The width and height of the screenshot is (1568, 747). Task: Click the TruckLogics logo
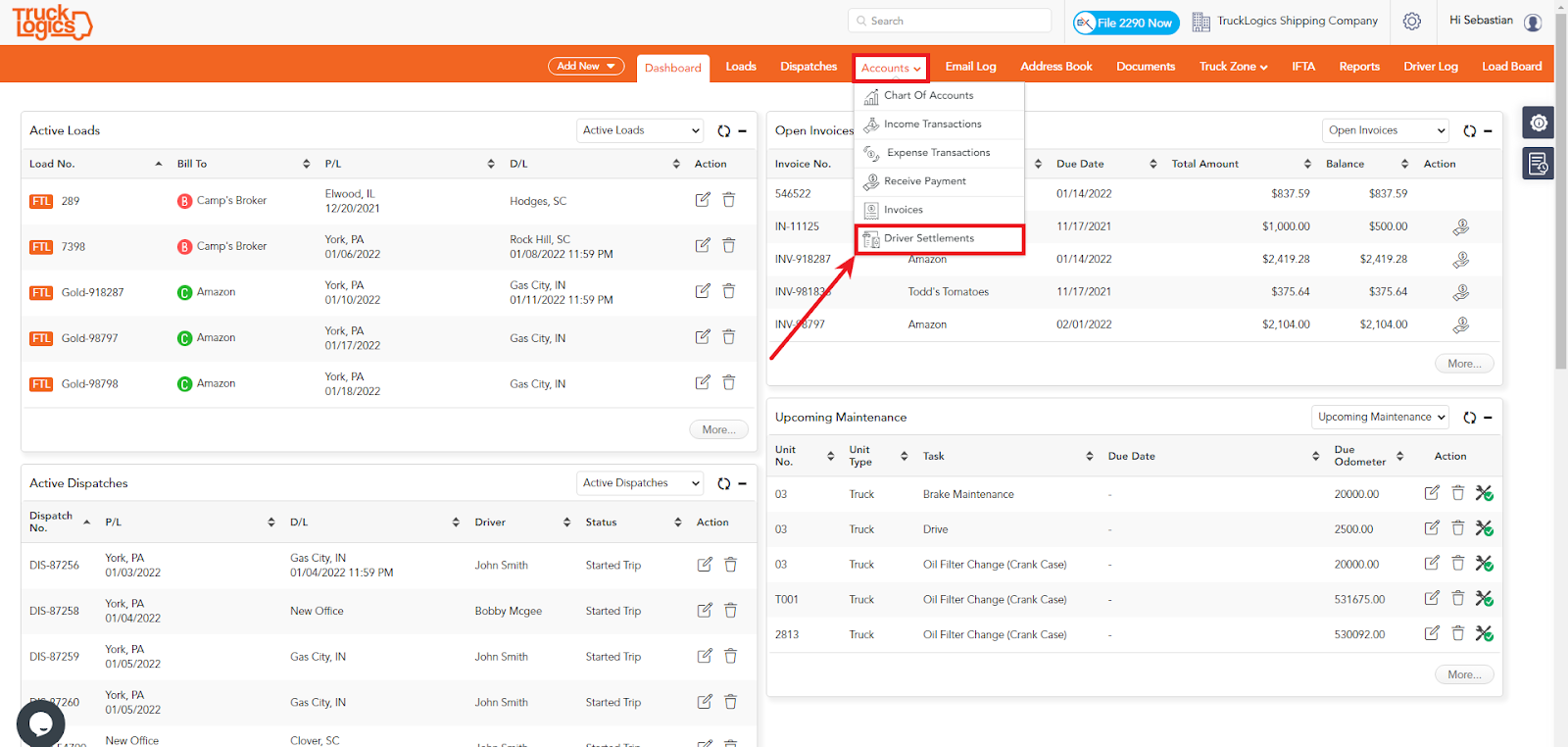52,22
